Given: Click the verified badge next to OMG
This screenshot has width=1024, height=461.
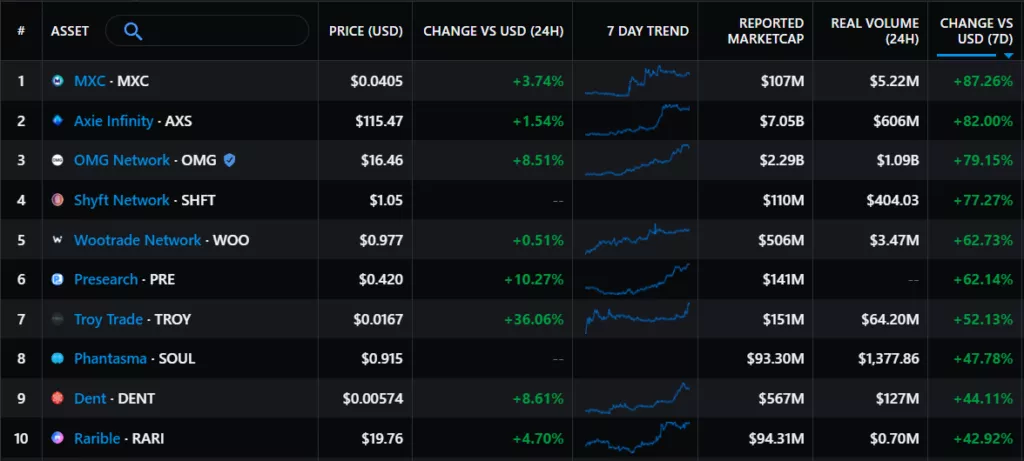Looking at the screenshot, I should click(230, 160).
